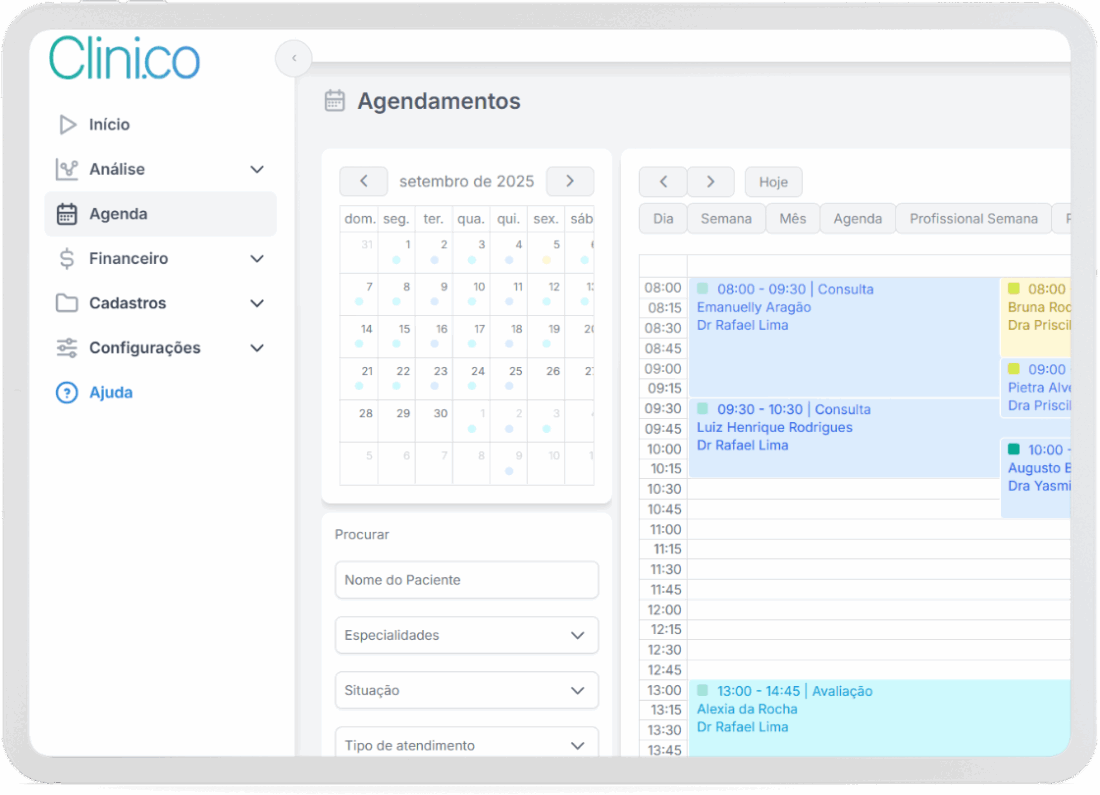Click the Agenda calendar icon in sidebar
1100x795 pixels.
click(67, 214)
